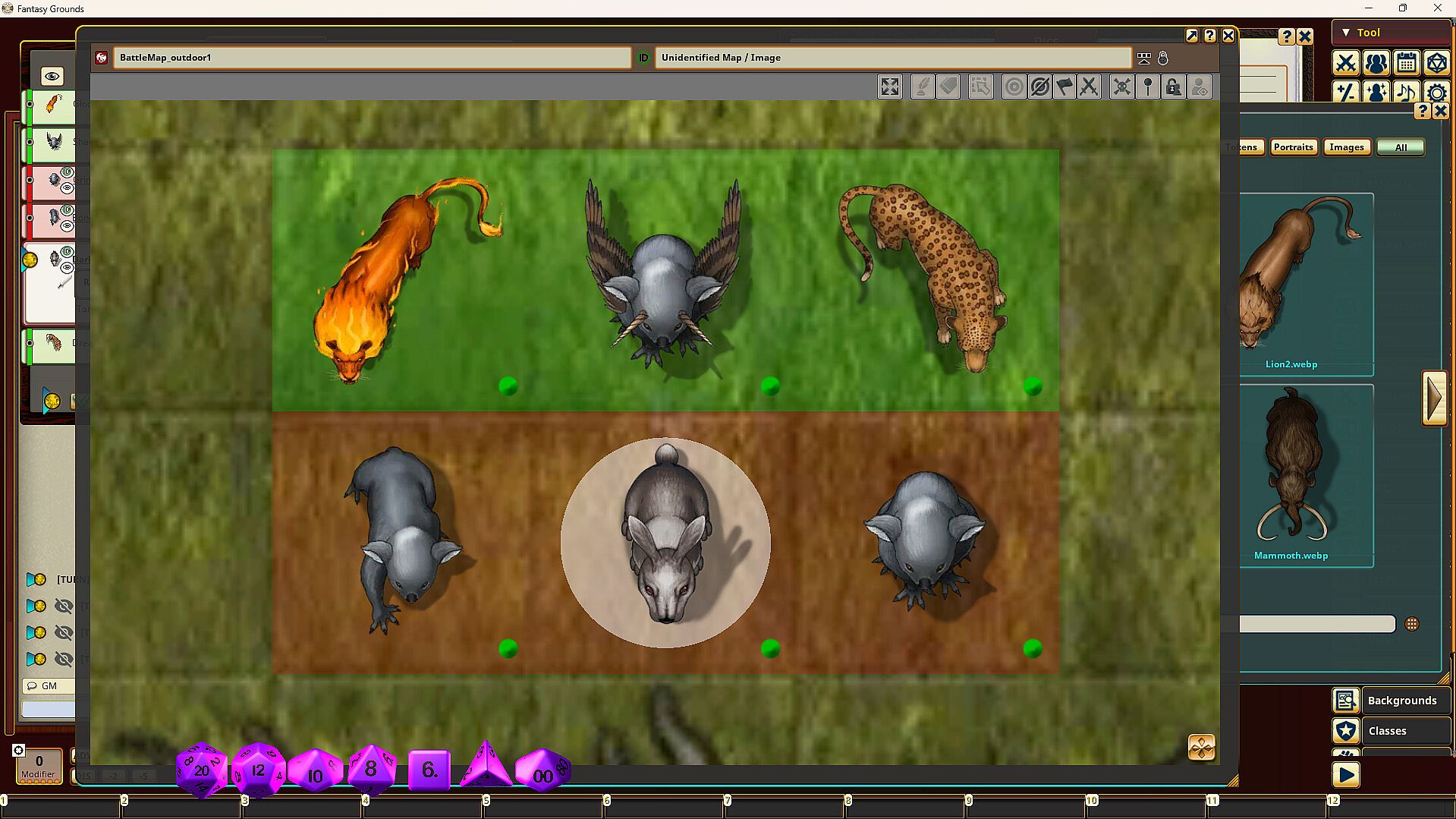Open the calendar tool
Screen dimensions: 1456x819
click(x=1406, y=63)
